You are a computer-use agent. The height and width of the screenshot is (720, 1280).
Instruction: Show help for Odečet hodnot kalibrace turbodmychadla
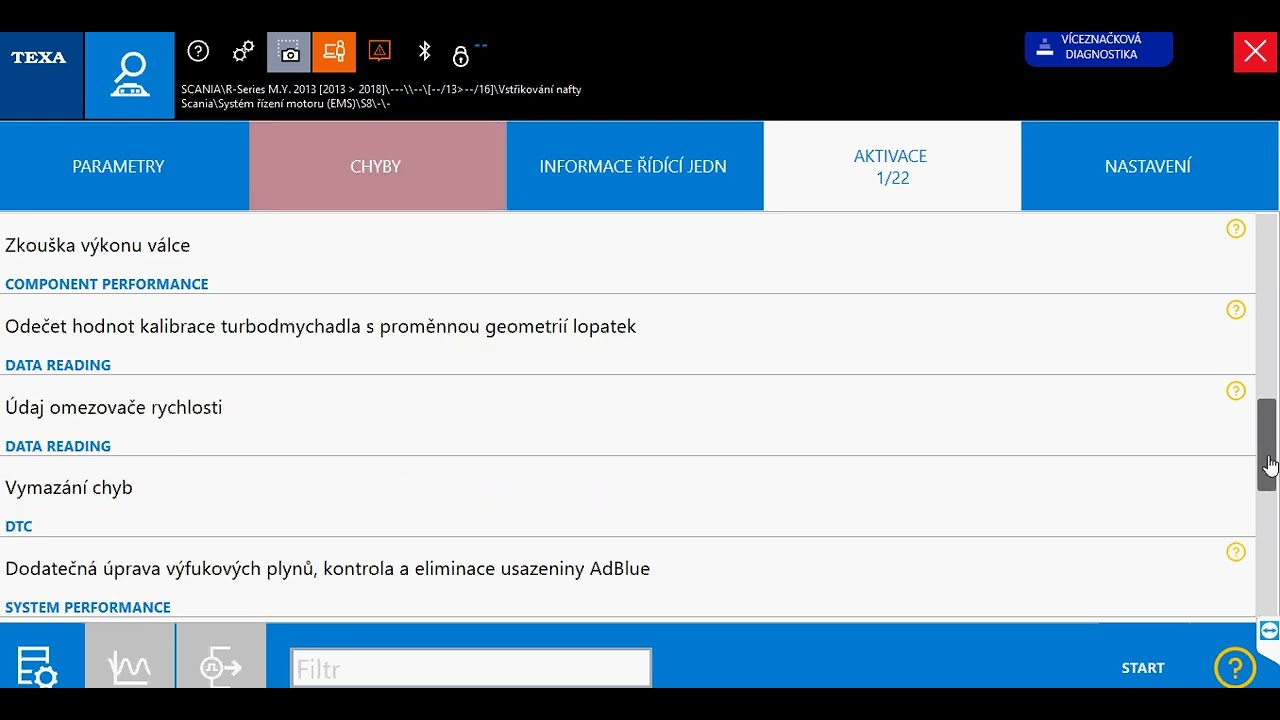click(1236, 310)
